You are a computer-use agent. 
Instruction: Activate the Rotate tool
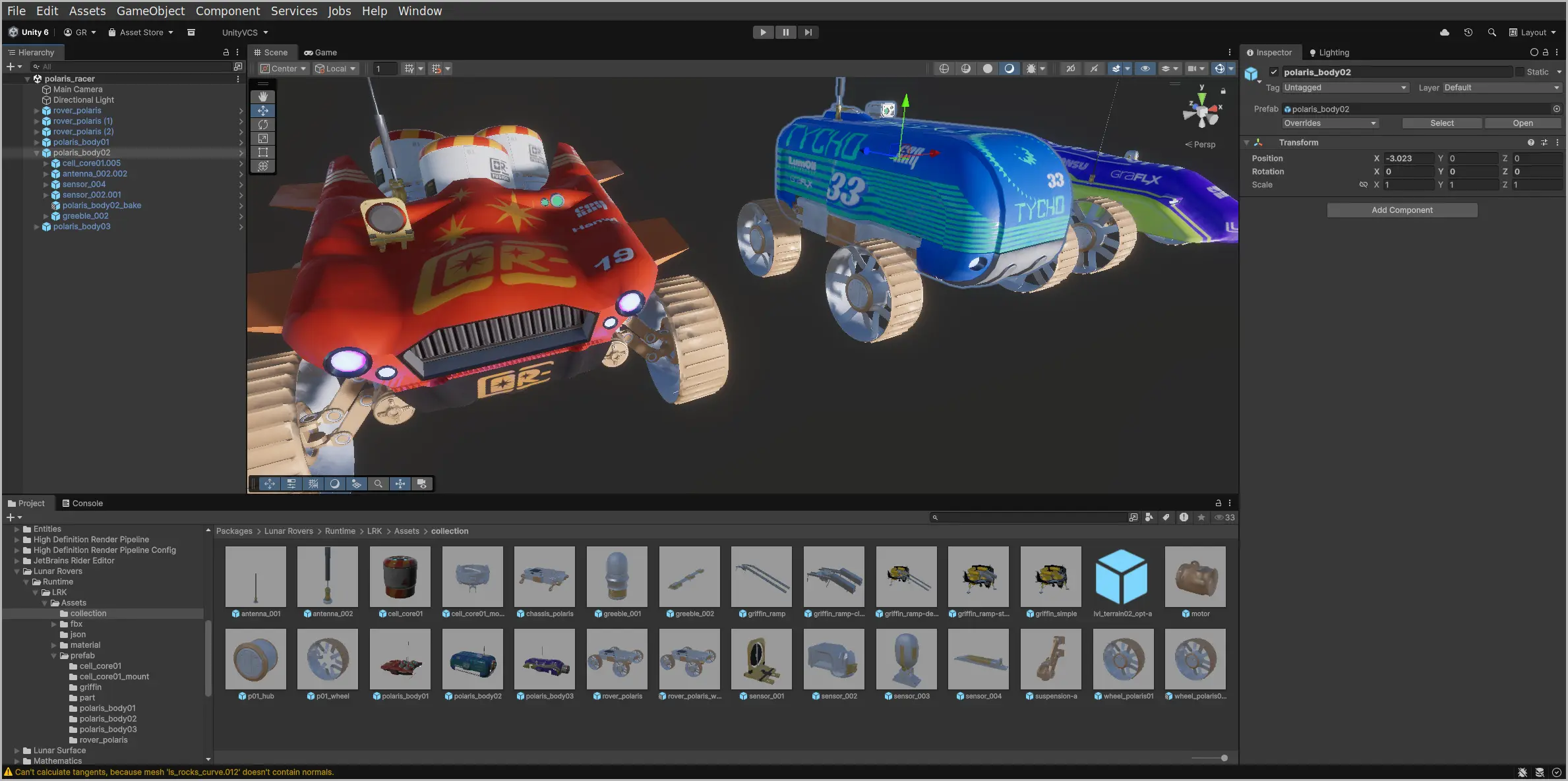coord(263,125)
